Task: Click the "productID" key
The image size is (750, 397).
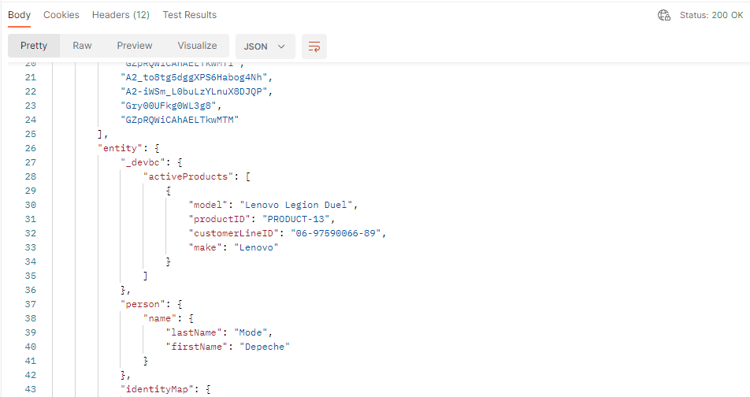Action: tap(219, 219)
